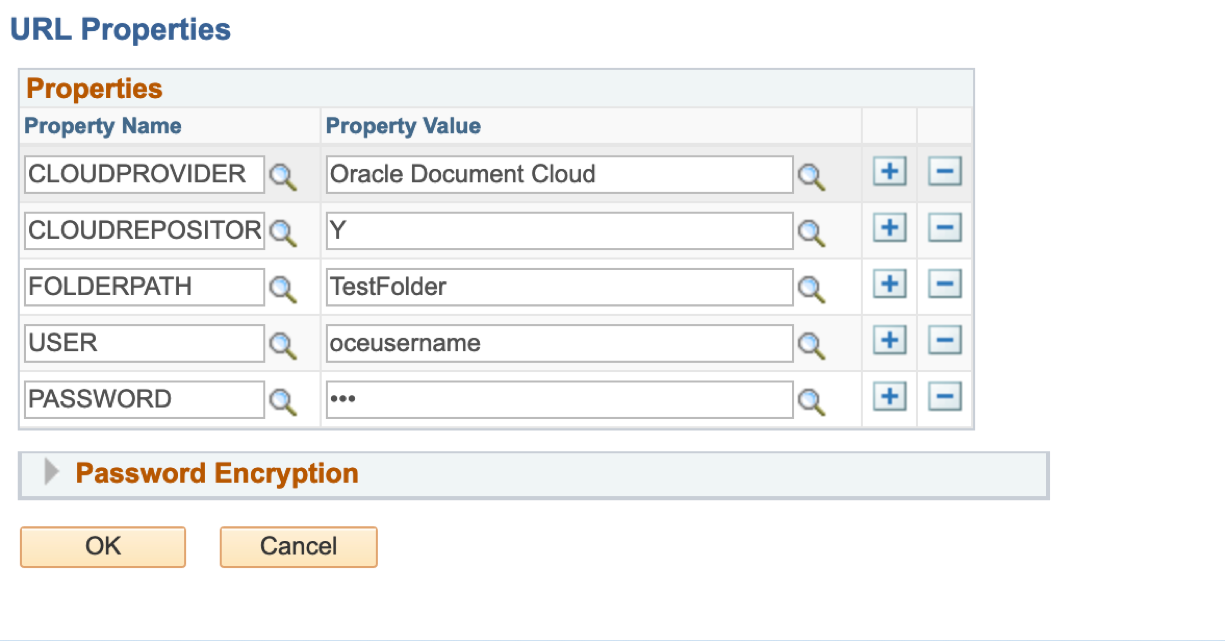This screenshot has height=641, width=1225.
Task: Open lookup for TestFolder property value
Action: 811,288
